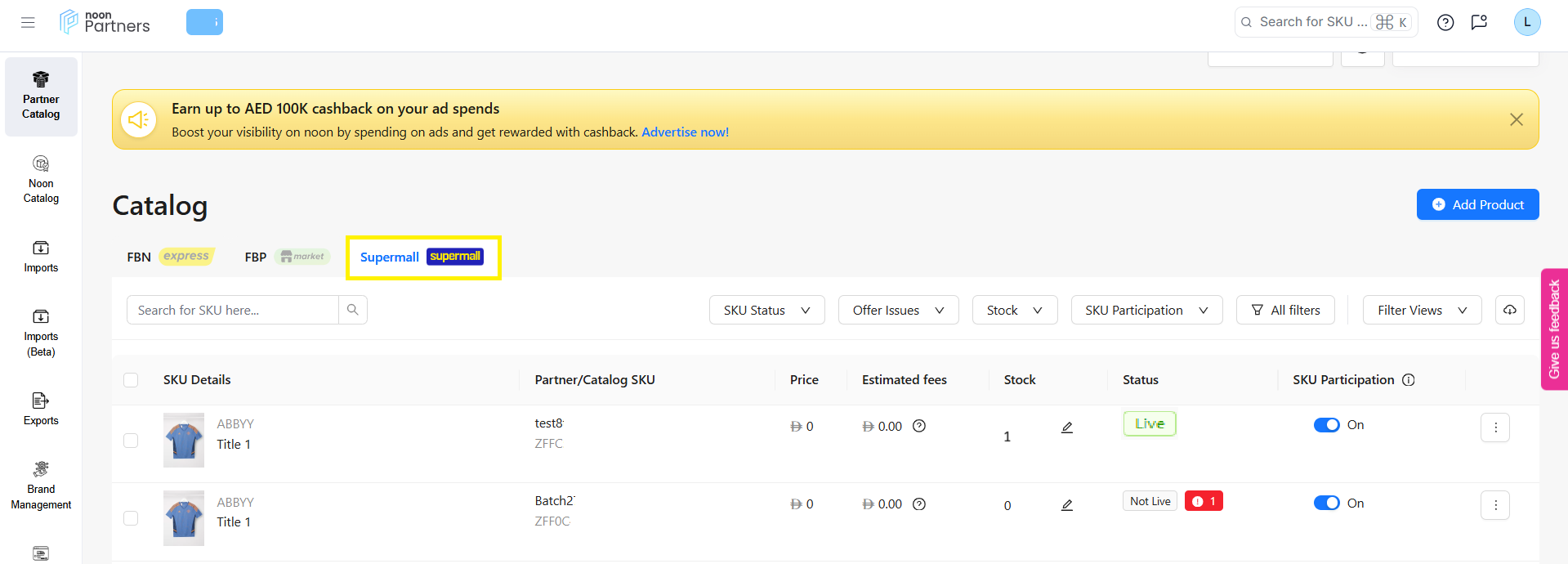The height and width of the screenshot is (564, 1568).
Task: Click the Estimated fees column header
Action: 905,379
